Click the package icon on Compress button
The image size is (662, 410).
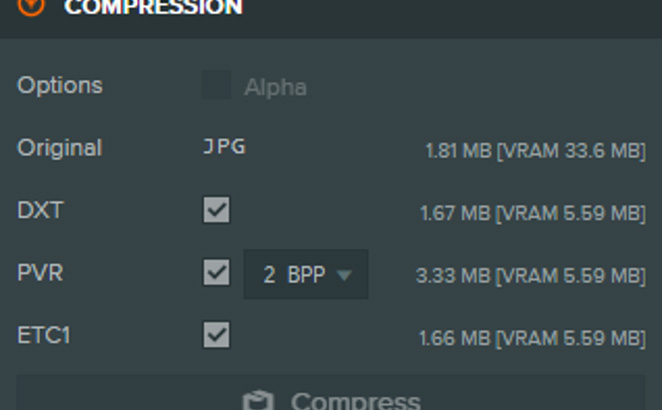259,402
